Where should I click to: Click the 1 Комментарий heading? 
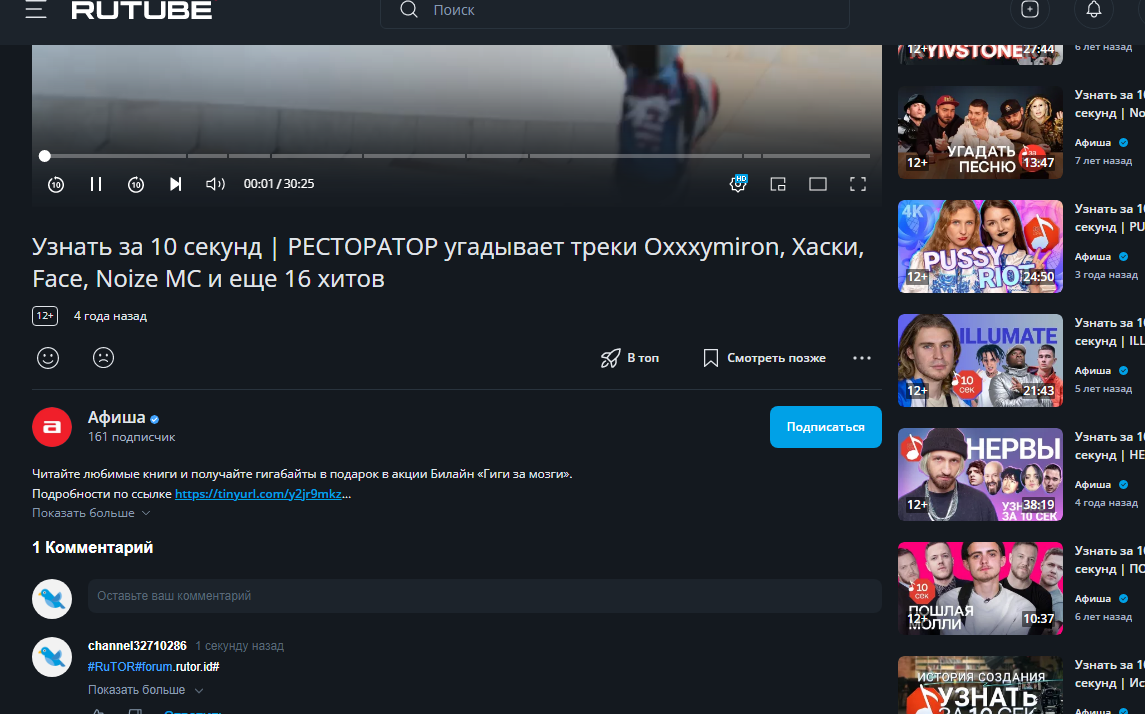(93, 548)
